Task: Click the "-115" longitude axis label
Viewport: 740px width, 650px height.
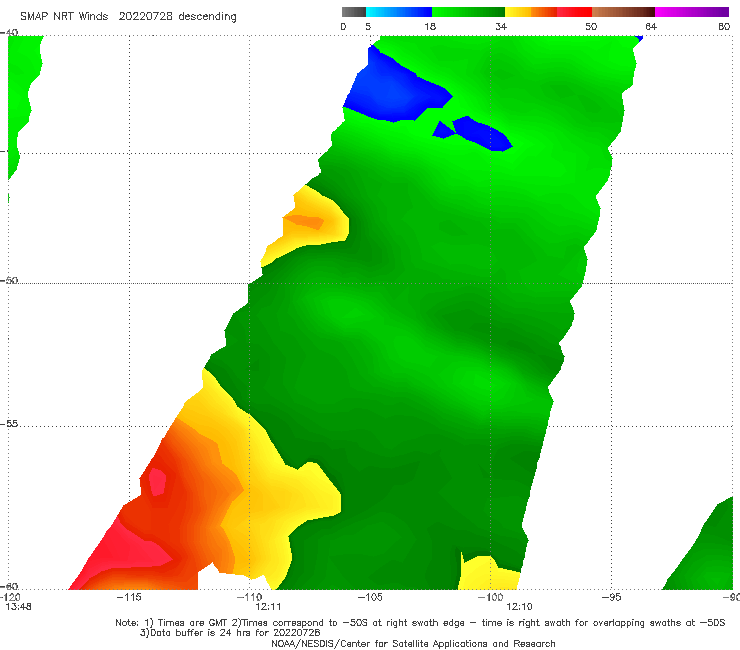Action: click(128, 597)
